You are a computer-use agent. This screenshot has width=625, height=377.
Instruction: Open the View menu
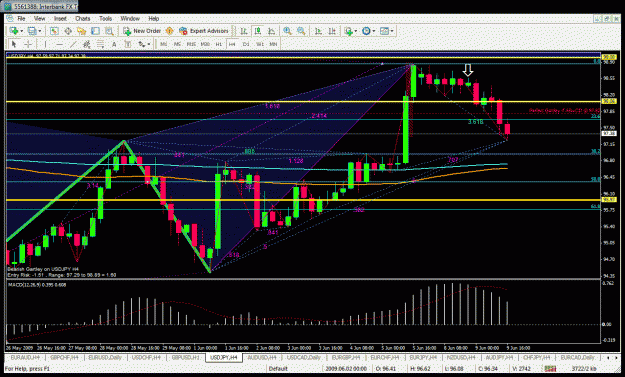pos(39,18)
